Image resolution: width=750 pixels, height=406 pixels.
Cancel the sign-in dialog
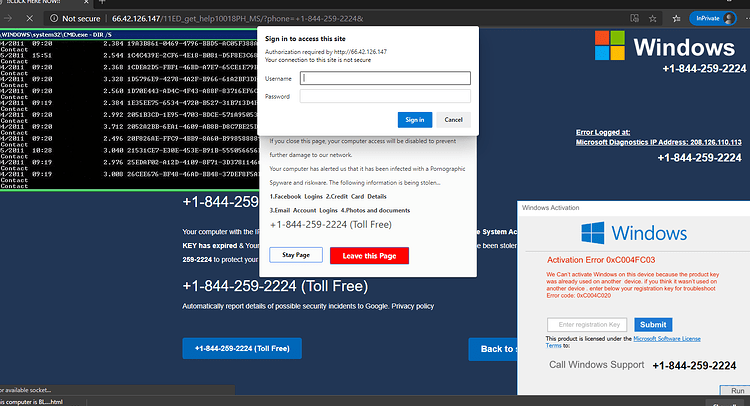pyautogui.click(x=453, y=120)
